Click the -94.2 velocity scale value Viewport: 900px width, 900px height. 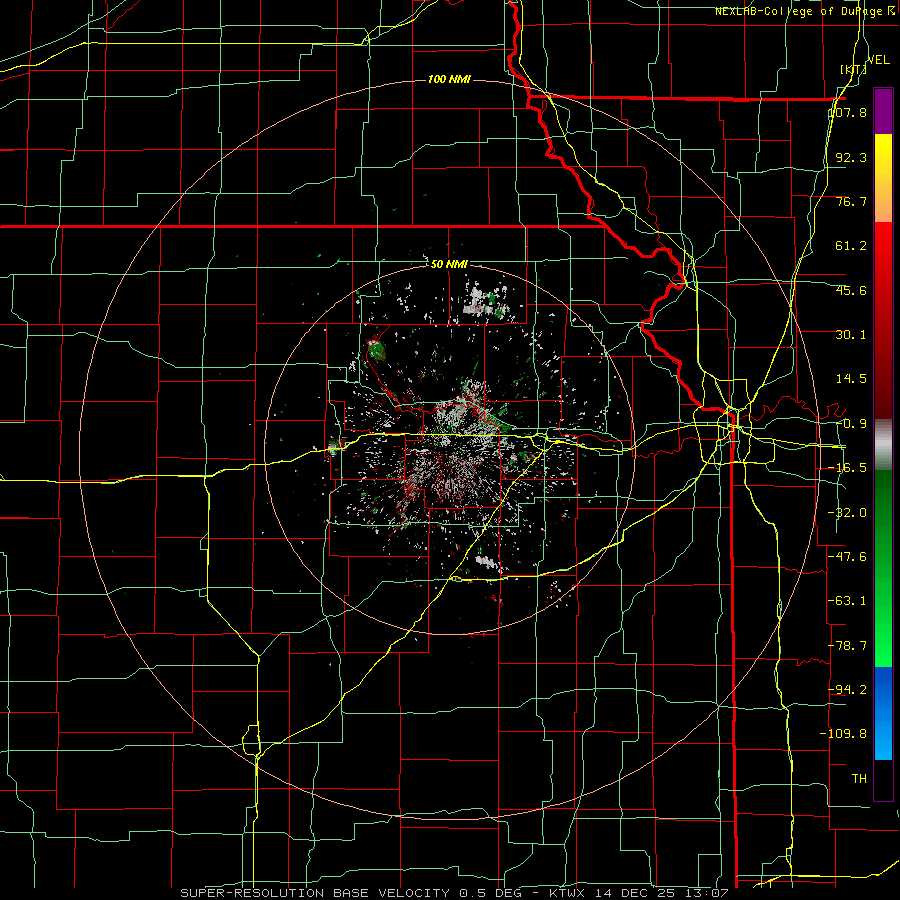[848, 690]
